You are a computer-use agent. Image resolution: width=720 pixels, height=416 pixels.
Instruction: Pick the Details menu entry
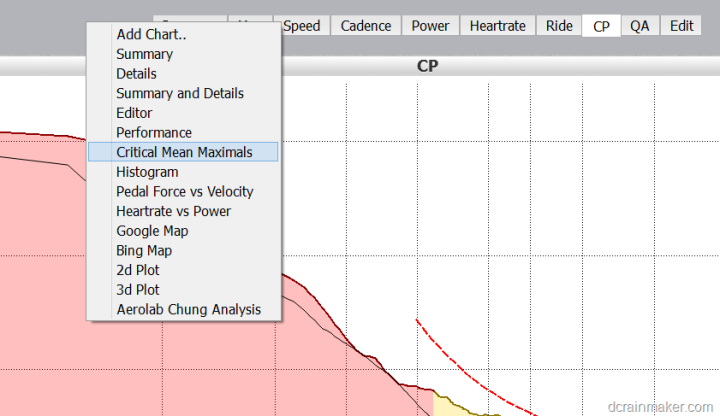[x=136, y=74]
